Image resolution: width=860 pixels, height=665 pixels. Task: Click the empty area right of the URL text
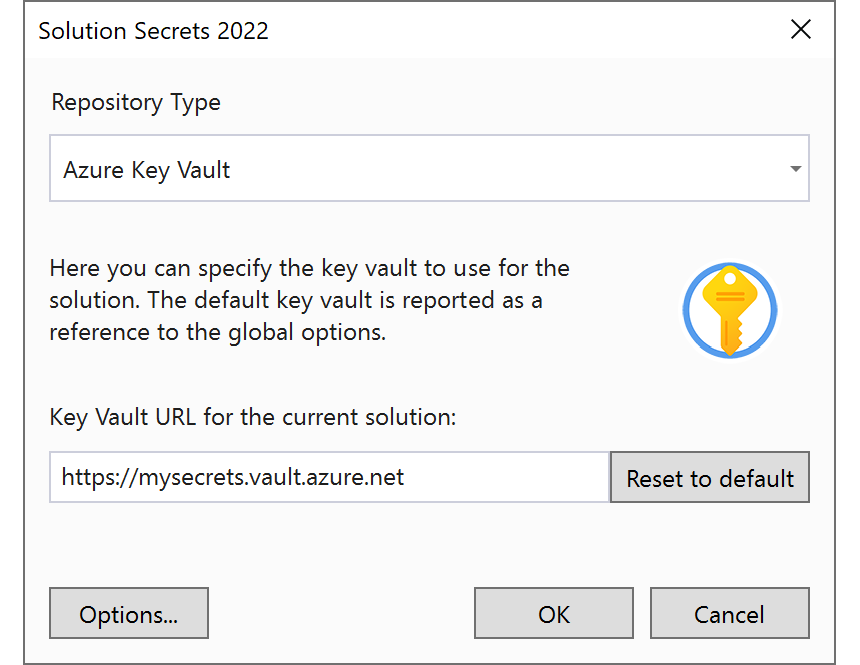point(505,477)
